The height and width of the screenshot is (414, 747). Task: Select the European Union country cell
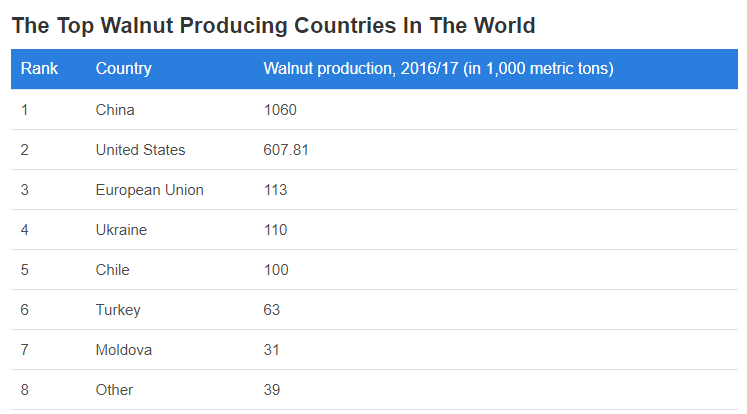(149, 190)
